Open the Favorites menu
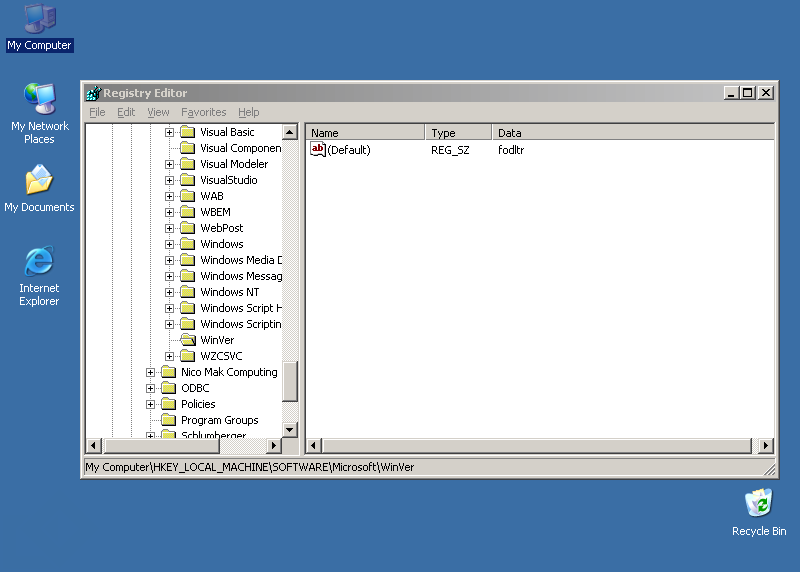 (x=204, y=112)
